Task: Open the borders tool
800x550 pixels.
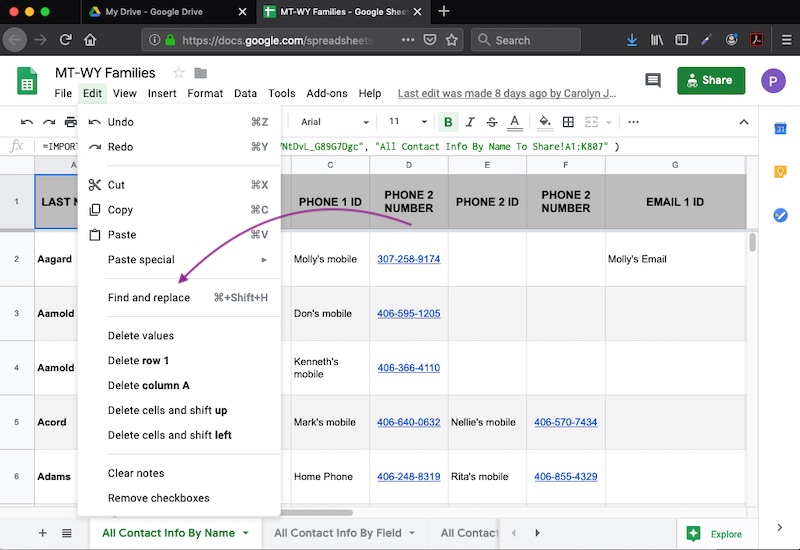Action: [x=568, y=122]
